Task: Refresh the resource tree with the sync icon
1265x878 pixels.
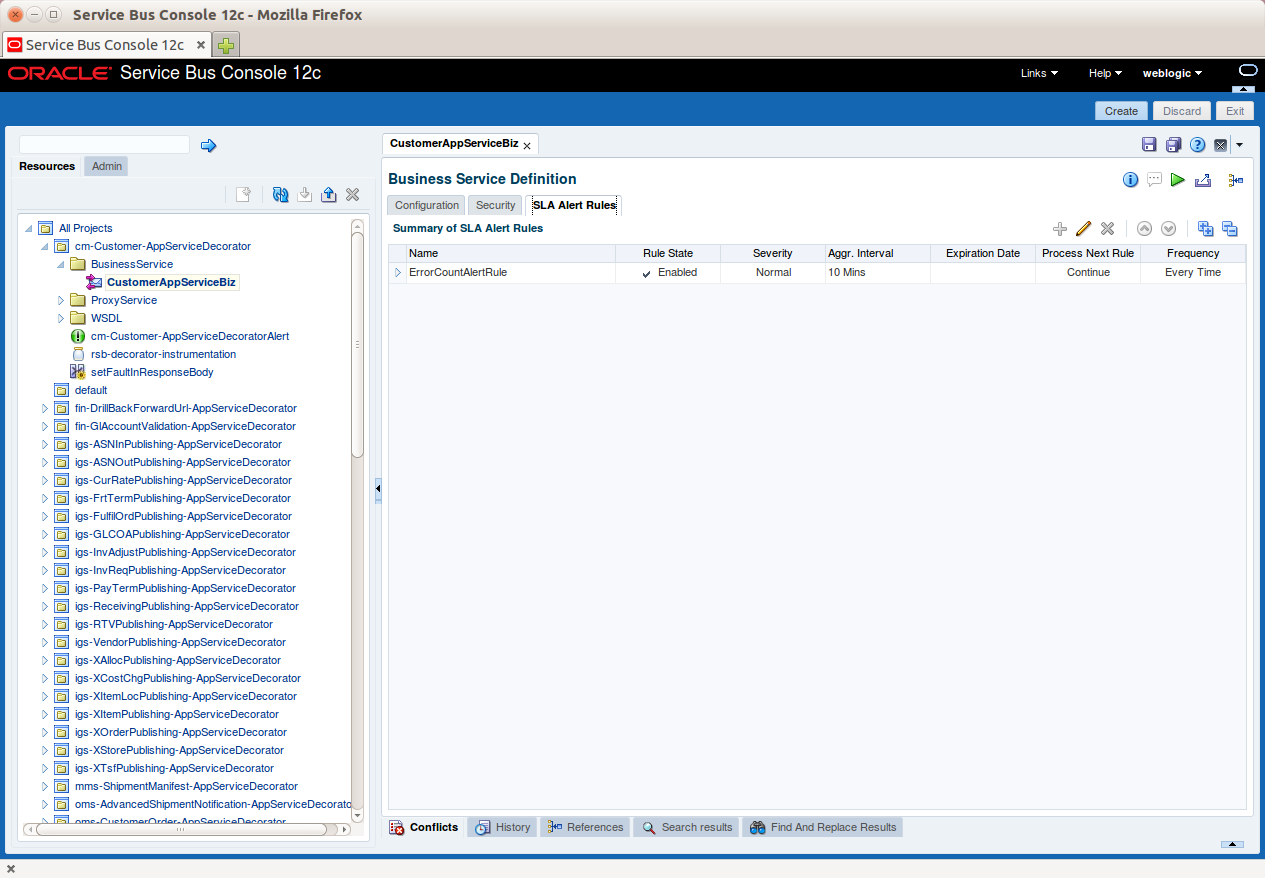Action: click(280, 195)
